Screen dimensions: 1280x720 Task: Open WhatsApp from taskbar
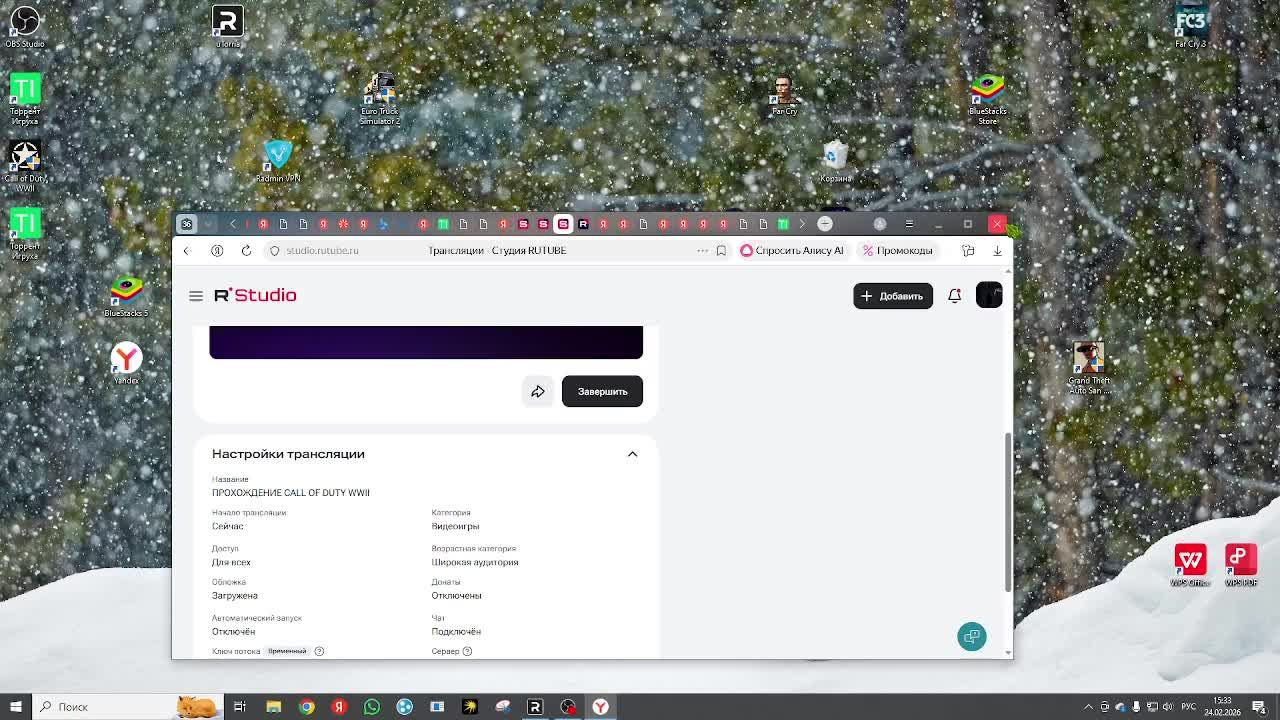(372, 707)
